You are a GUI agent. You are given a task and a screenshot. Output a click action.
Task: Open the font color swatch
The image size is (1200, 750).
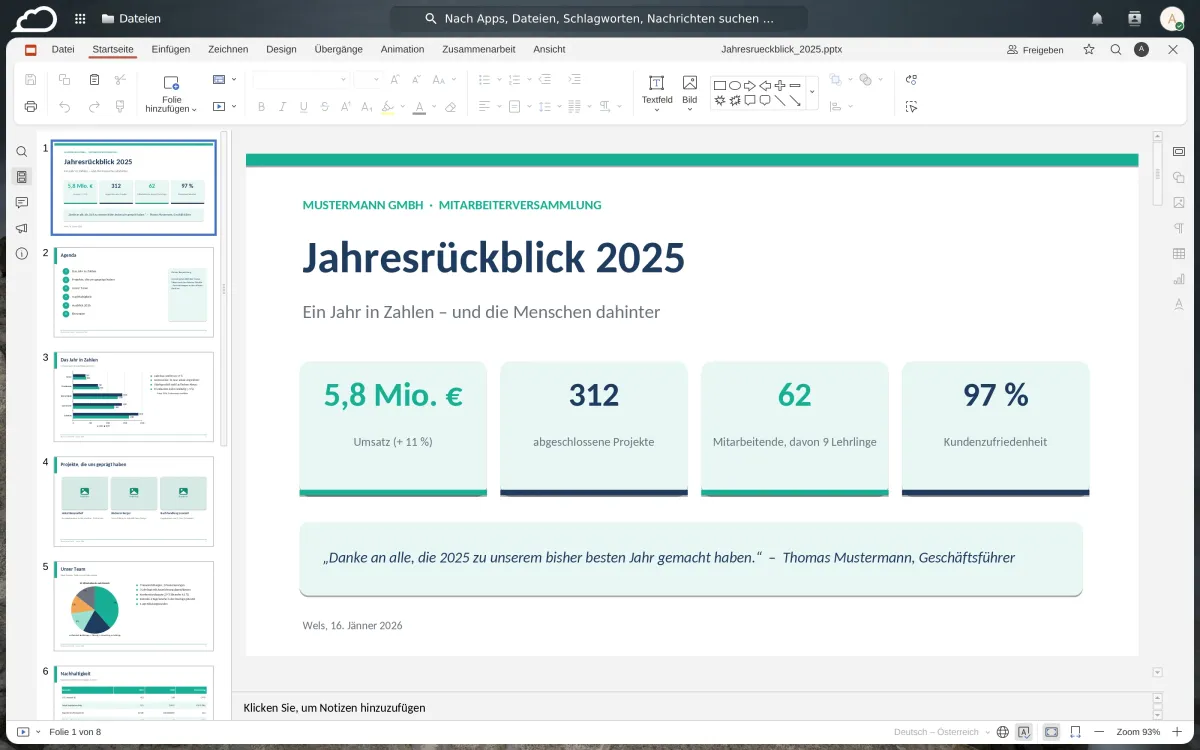tap(419, 106)
